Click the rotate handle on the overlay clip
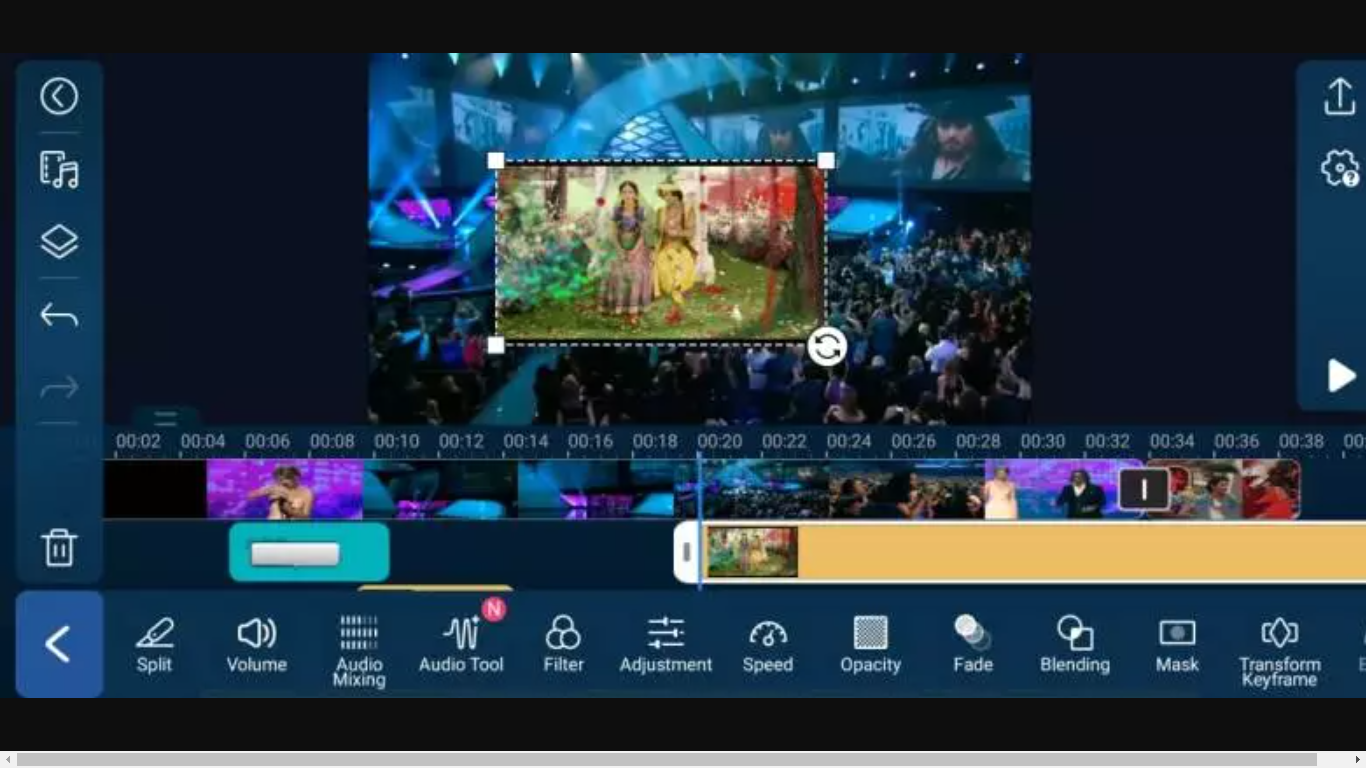This screenshot has height=768, width=1366. tap(827, 347)
